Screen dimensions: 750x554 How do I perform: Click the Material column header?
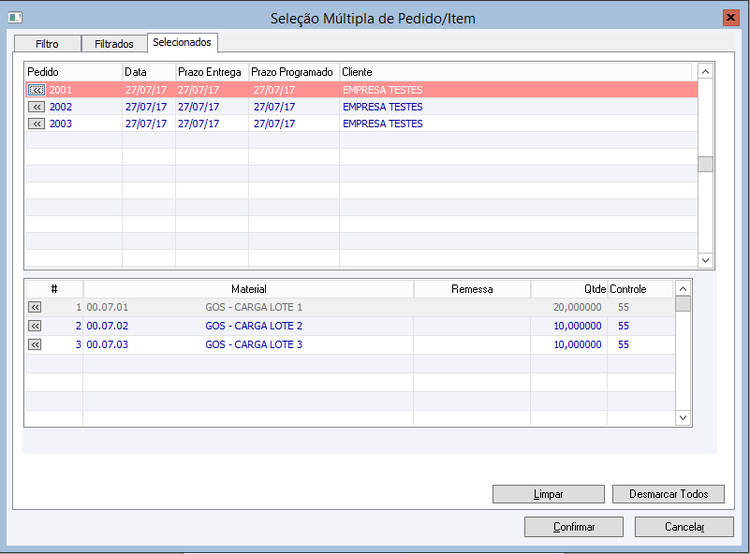[248, 289]
